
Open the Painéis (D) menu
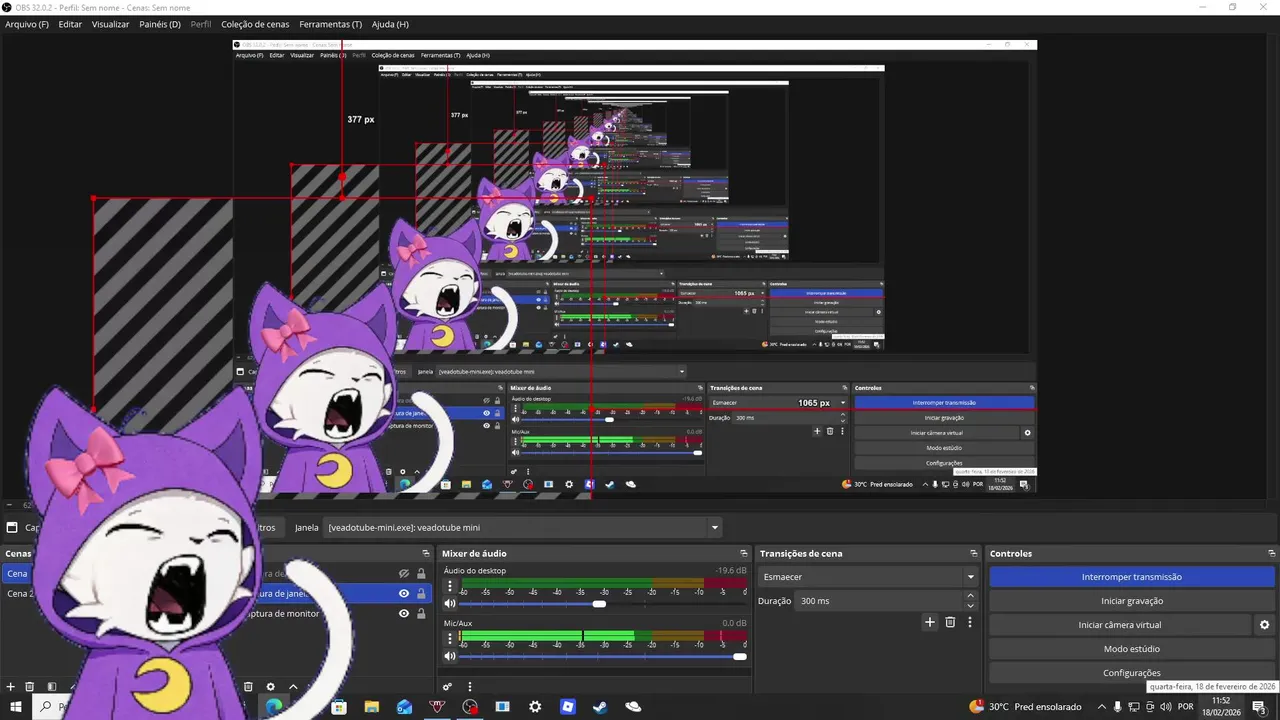[160, 24]
